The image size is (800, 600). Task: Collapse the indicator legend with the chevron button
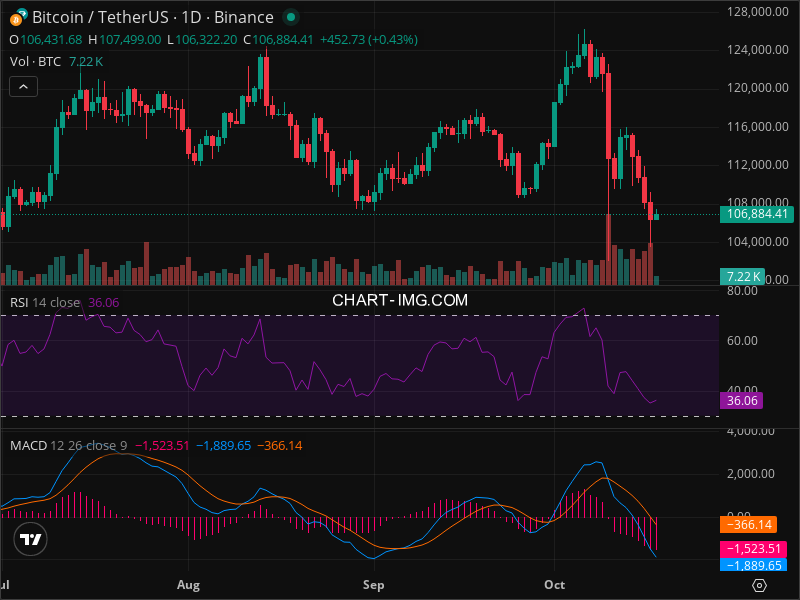(x=24, y=88)
